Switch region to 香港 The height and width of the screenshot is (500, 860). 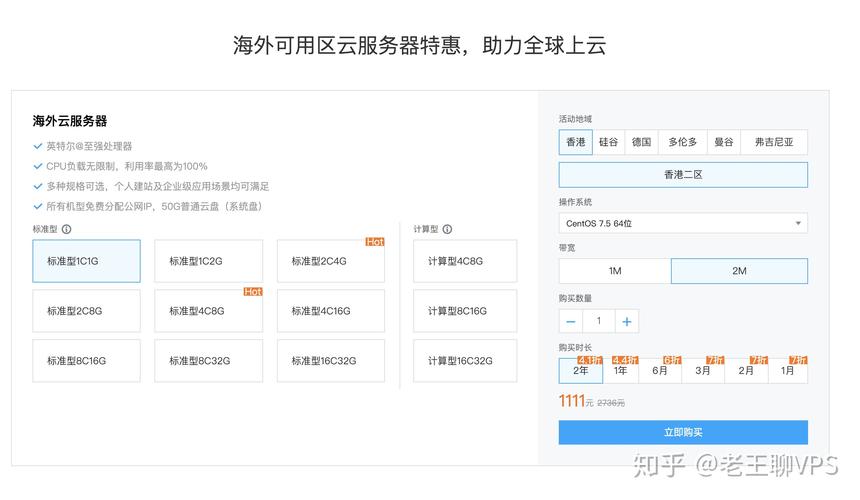coord(576,142)
